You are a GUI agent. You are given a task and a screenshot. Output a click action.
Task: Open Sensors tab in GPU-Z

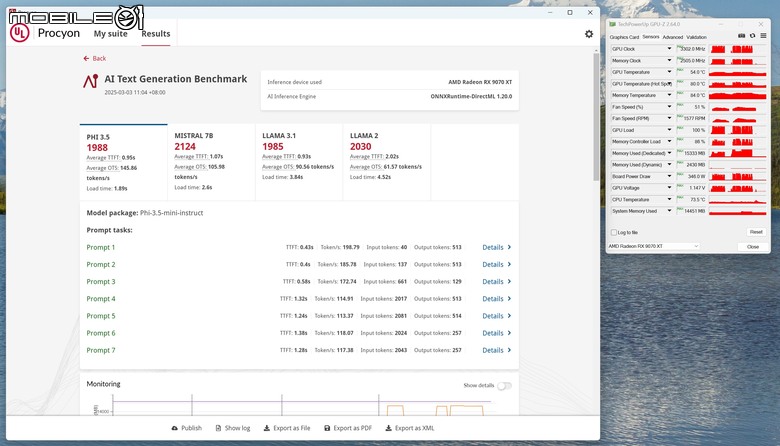click(651, 37)
